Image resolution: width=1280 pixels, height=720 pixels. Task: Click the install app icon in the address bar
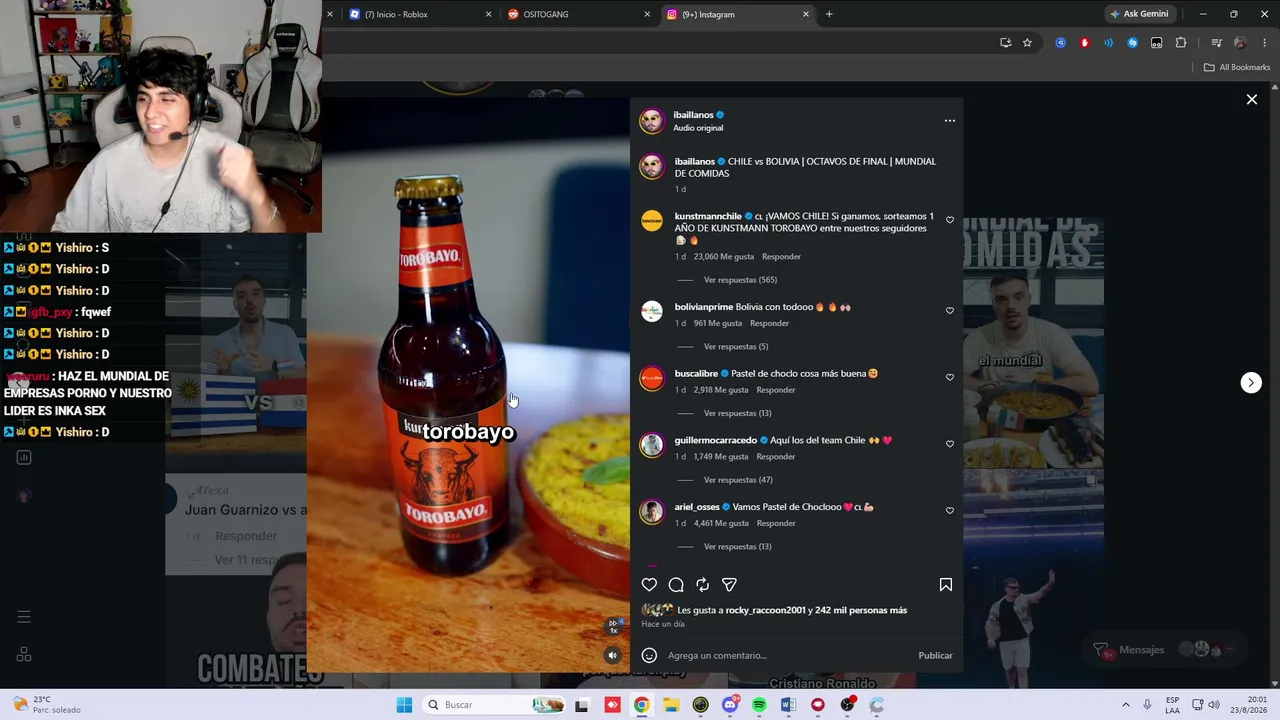point(1005,43)
